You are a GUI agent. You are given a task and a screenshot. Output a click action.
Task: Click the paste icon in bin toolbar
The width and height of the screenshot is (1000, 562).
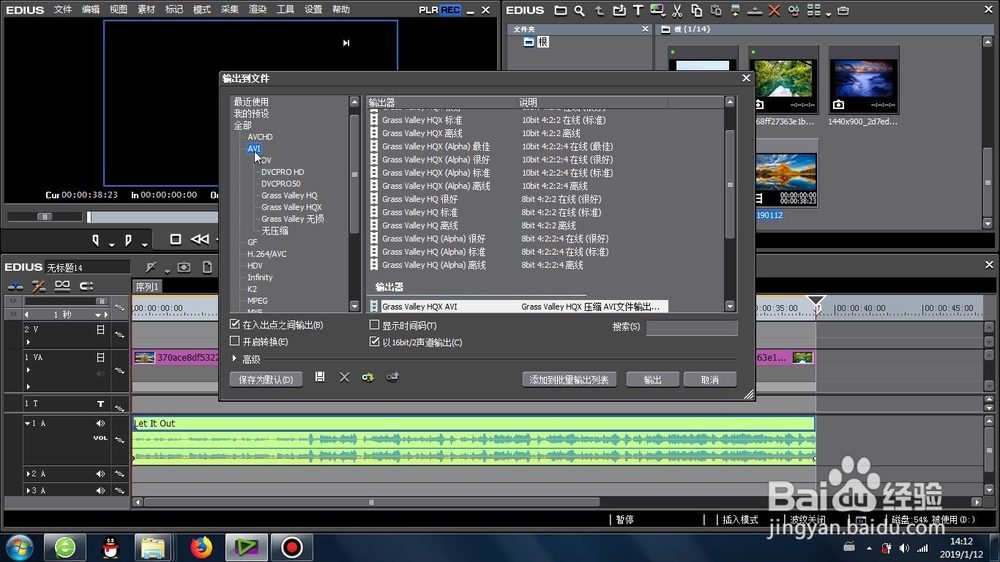716,10
